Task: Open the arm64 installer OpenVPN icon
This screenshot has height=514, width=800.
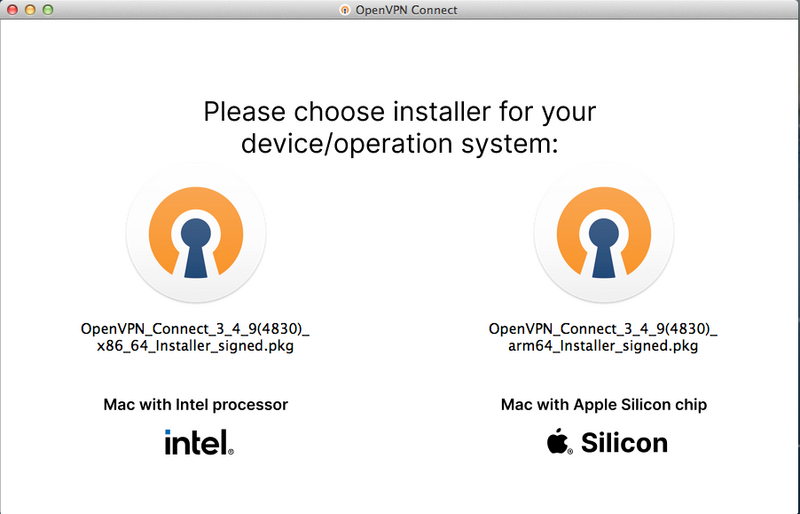Action: click(604, 233)
